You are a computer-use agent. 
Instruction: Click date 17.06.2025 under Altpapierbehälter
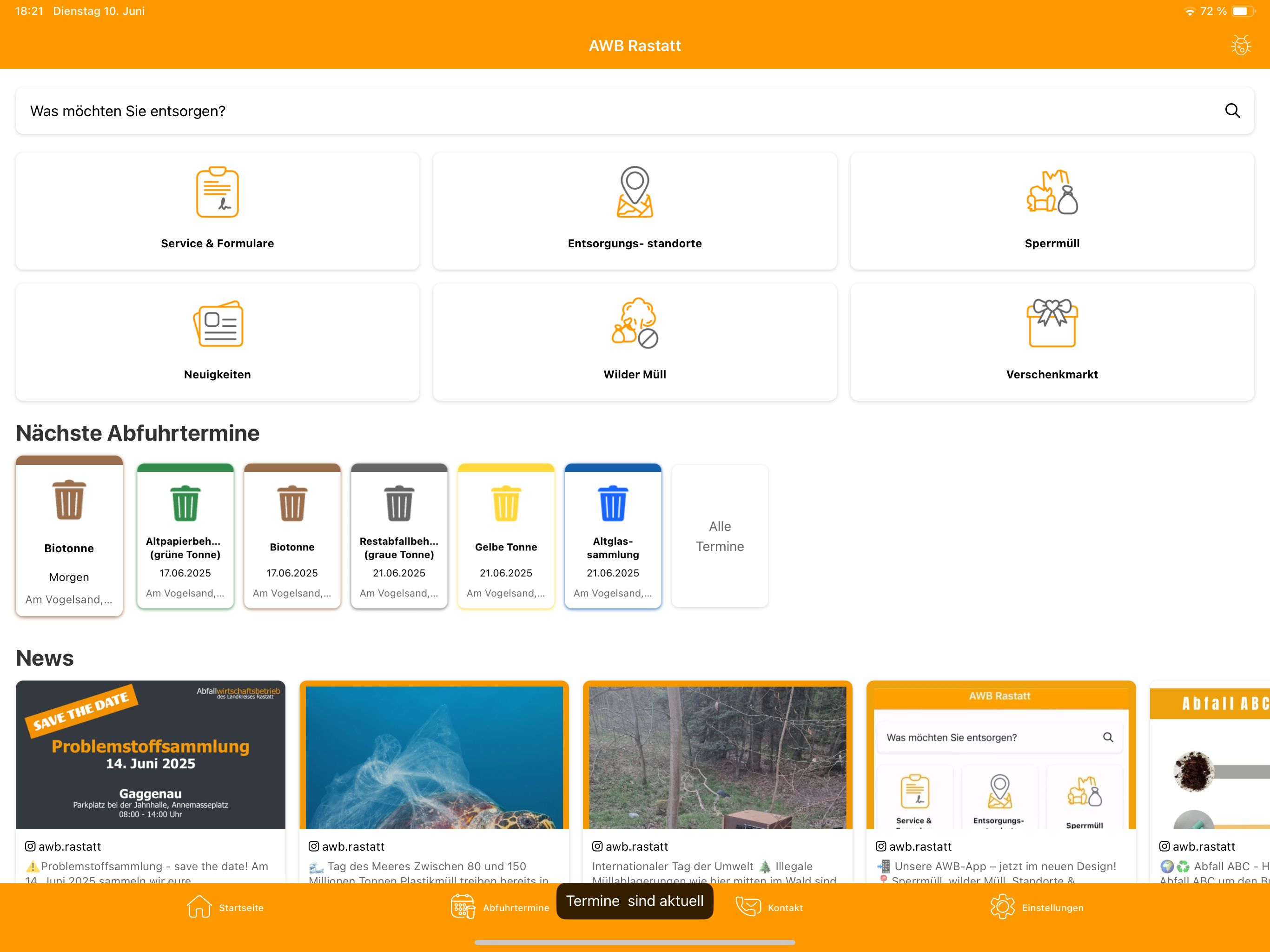tap(185, 573)
